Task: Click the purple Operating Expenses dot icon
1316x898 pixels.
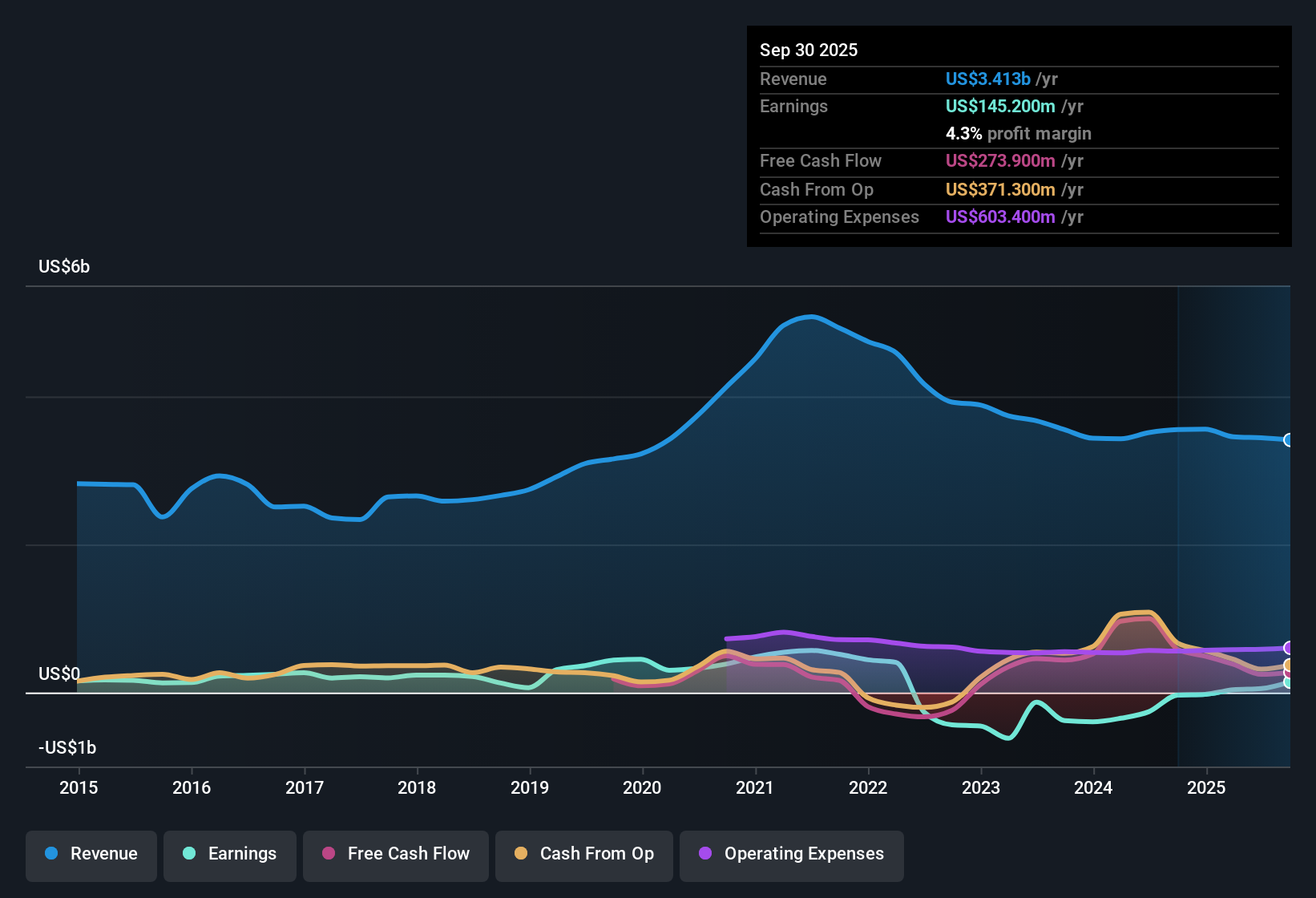Action: coord(703,854)
